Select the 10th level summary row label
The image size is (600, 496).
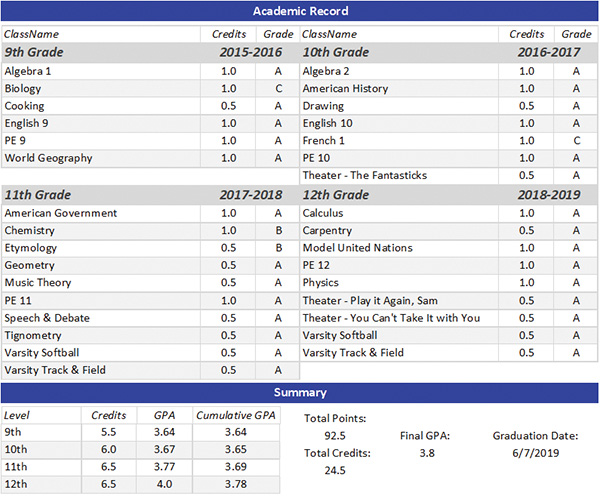pyautogui.click(x=15, y=449)
